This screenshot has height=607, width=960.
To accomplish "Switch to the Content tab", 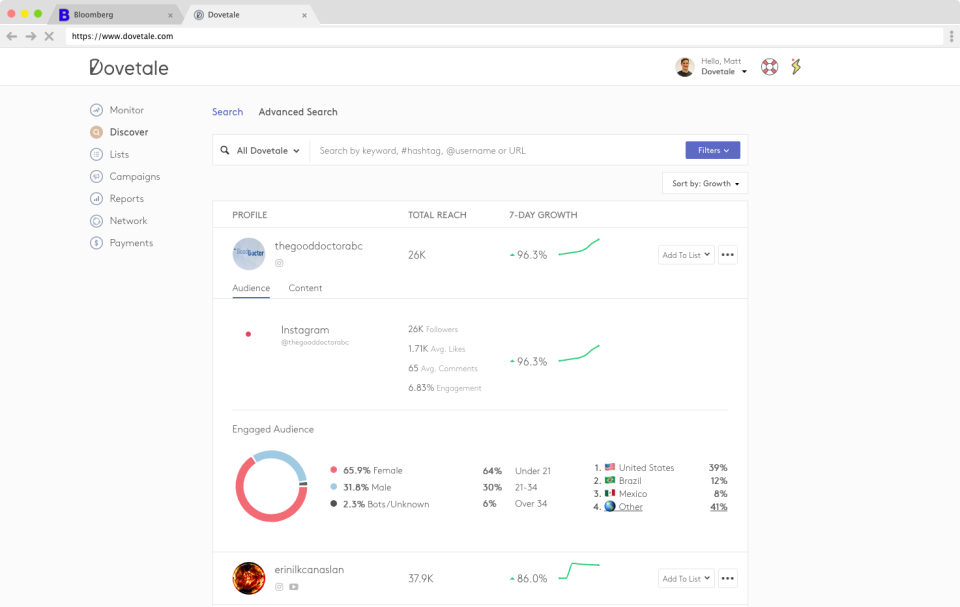I will click(305, 288).
